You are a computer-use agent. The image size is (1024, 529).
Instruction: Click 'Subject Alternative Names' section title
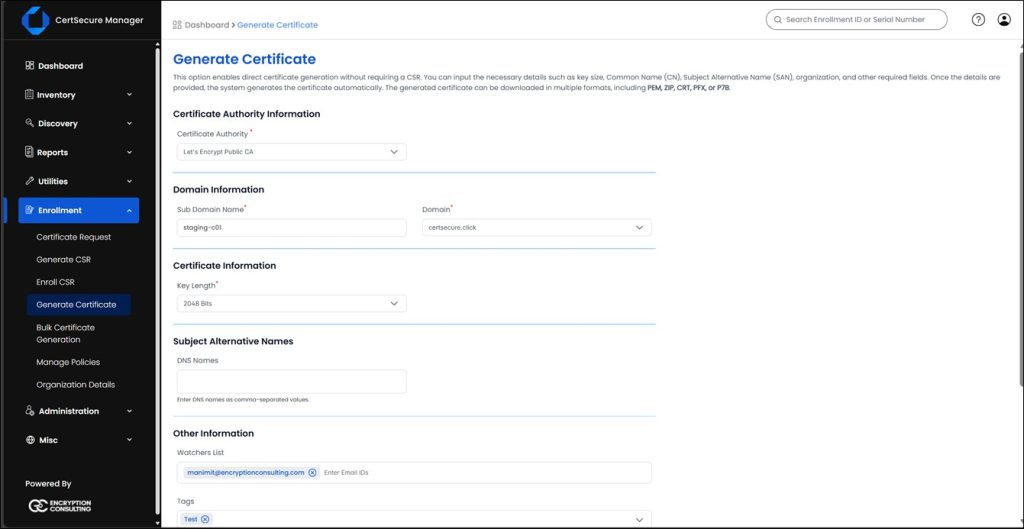pos(233,341)
